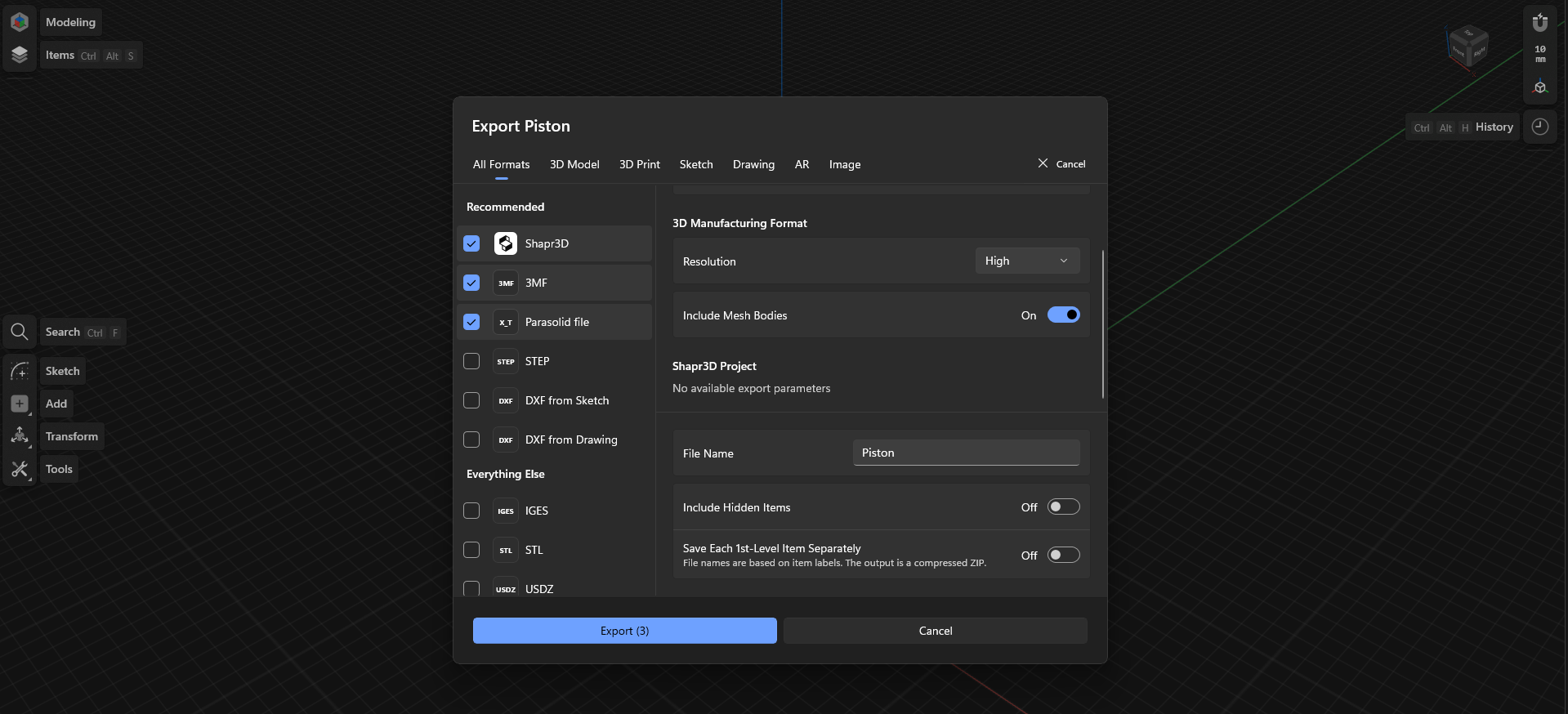Image resolution: width=1568 pixels, height=714 pixels.
Task: Click the orientation view cube
Action: click(1468, 47)
